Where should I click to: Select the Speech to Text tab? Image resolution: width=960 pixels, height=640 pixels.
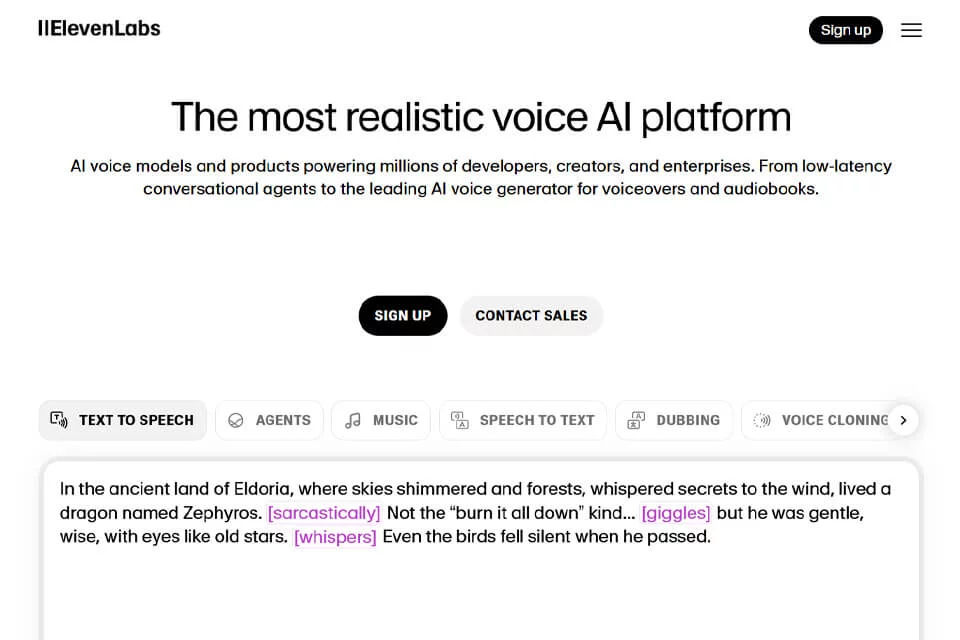click(x=523, y=420)
